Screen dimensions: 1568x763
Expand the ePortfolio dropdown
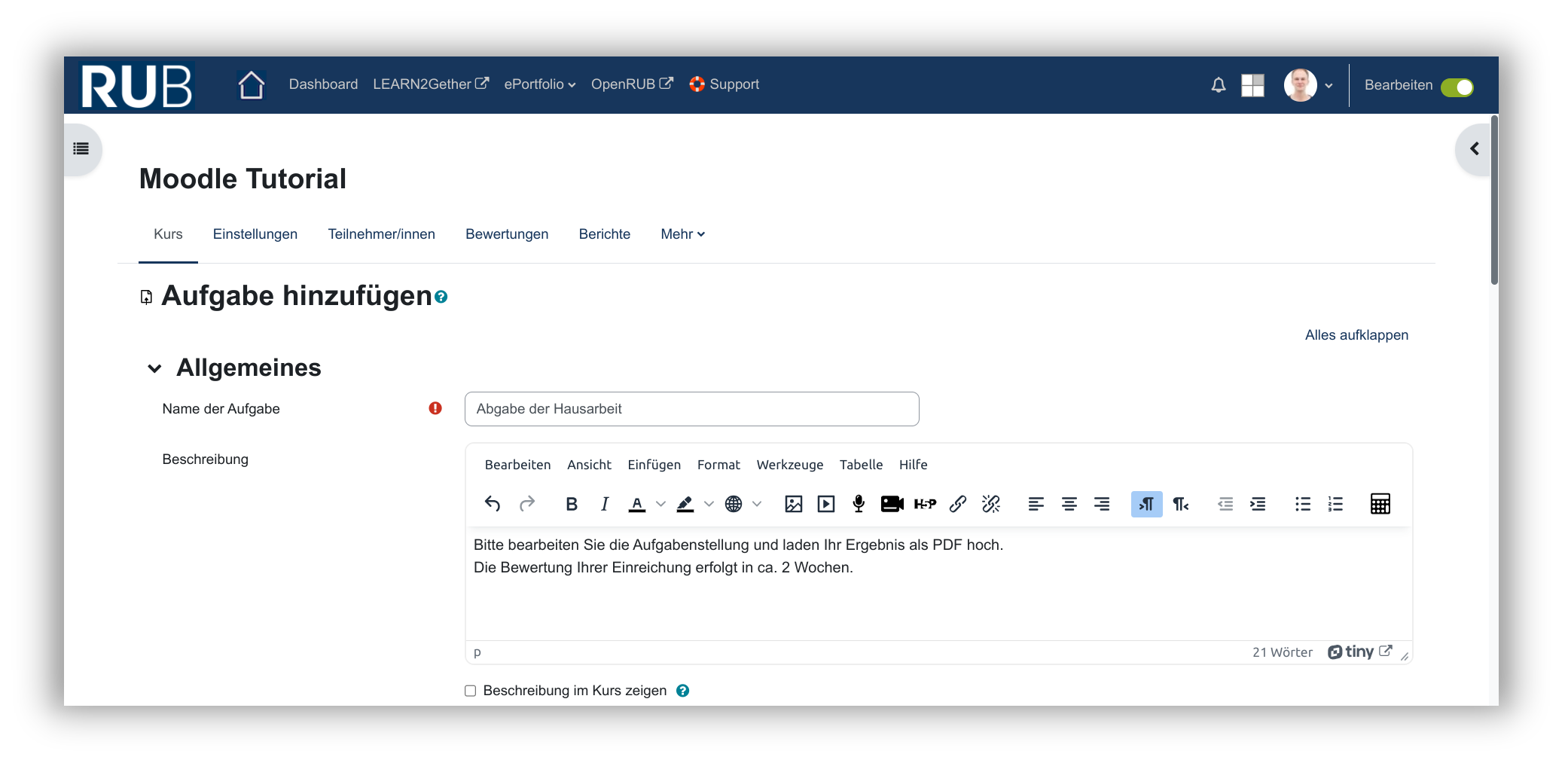click(539, 84)
